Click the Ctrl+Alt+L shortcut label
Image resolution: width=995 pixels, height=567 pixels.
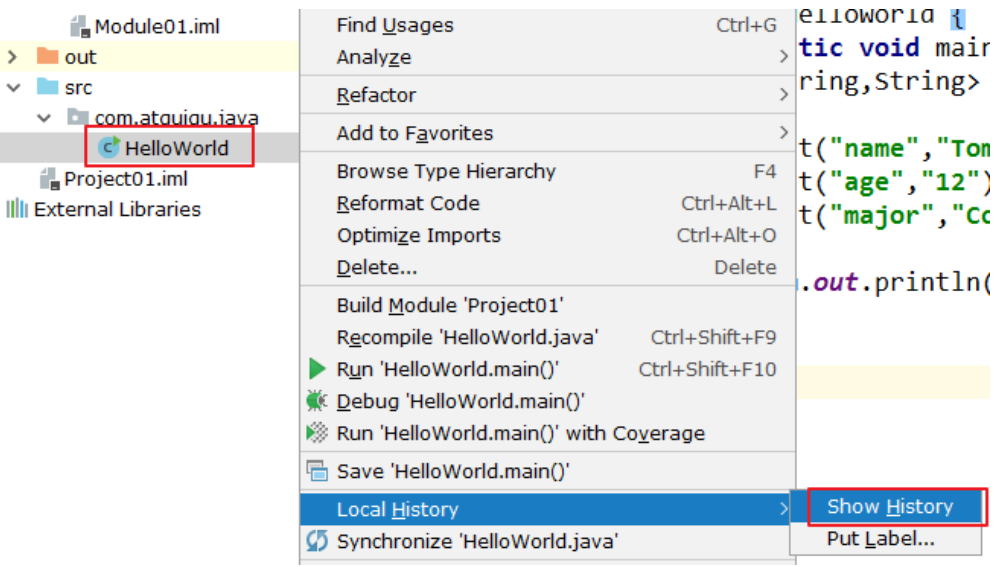(x=728, y=204)
